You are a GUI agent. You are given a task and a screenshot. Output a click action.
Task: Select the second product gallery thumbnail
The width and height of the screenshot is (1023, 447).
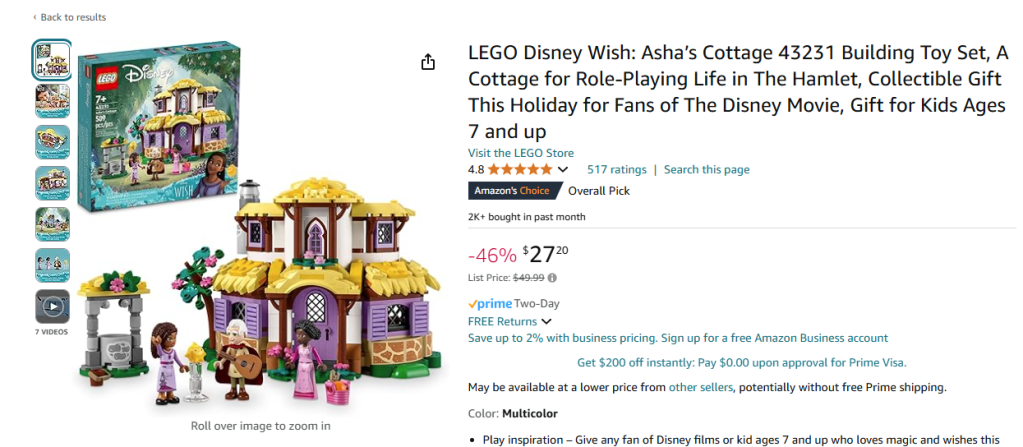click(x=52, y=101)
